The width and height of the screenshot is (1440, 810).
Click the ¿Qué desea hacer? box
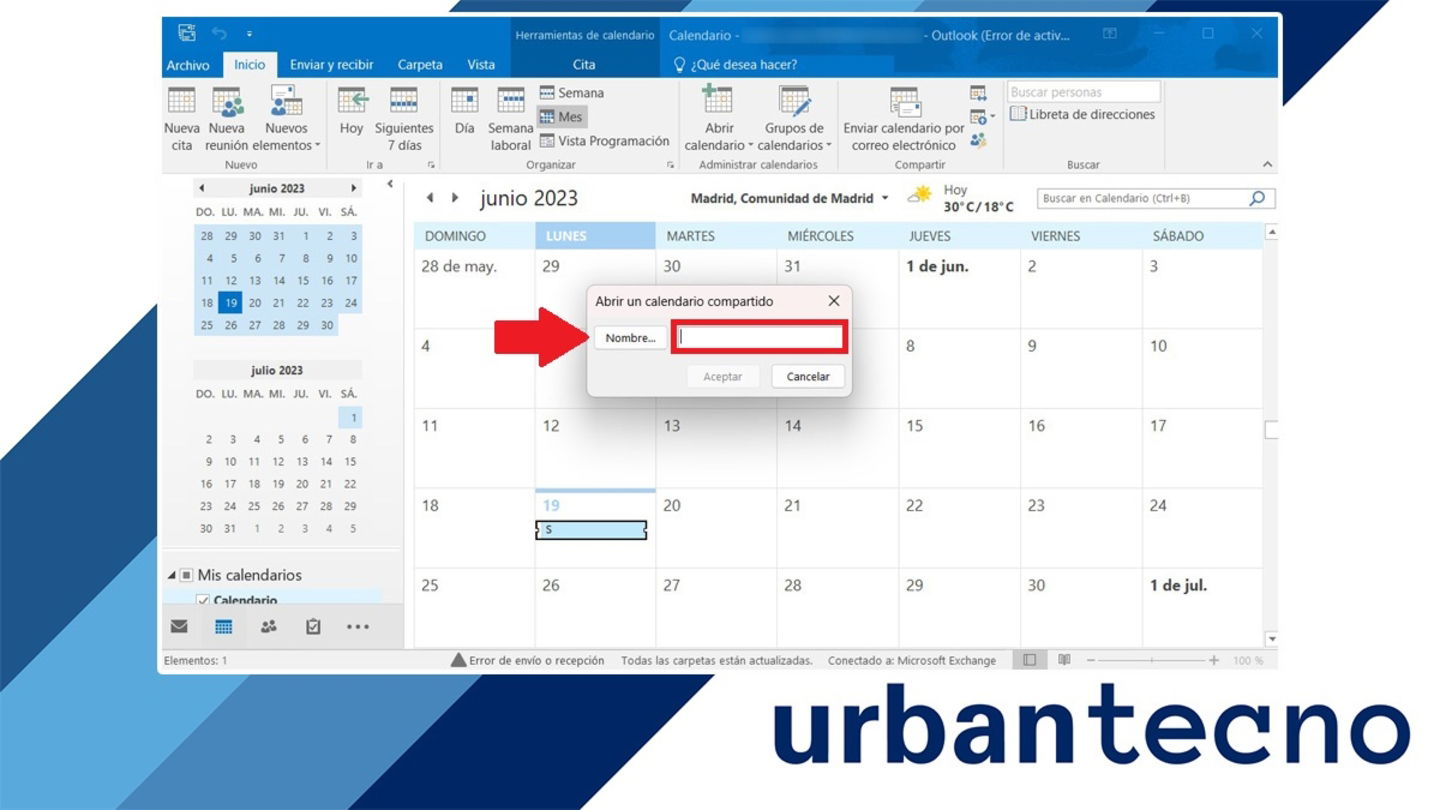click(735, 65)
